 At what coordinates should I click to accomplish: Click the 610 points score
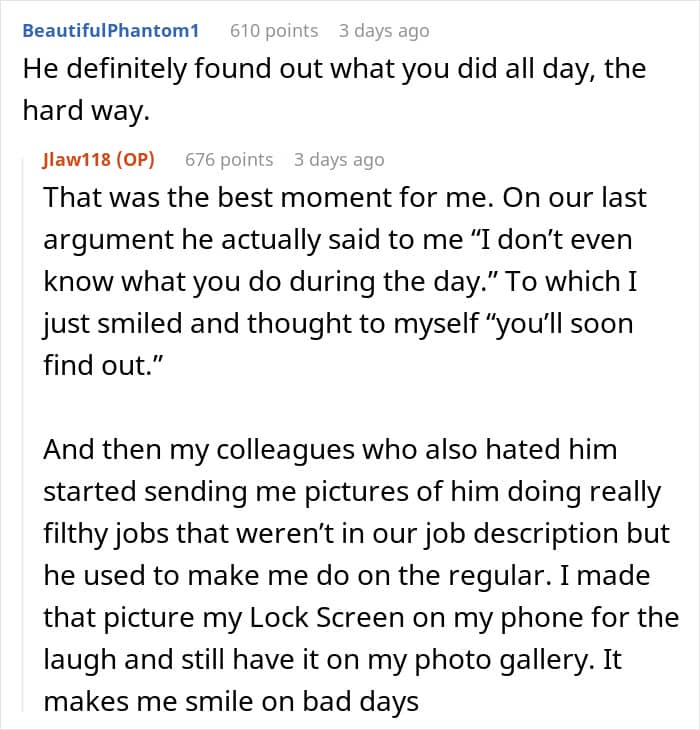(x=273, y=30)
